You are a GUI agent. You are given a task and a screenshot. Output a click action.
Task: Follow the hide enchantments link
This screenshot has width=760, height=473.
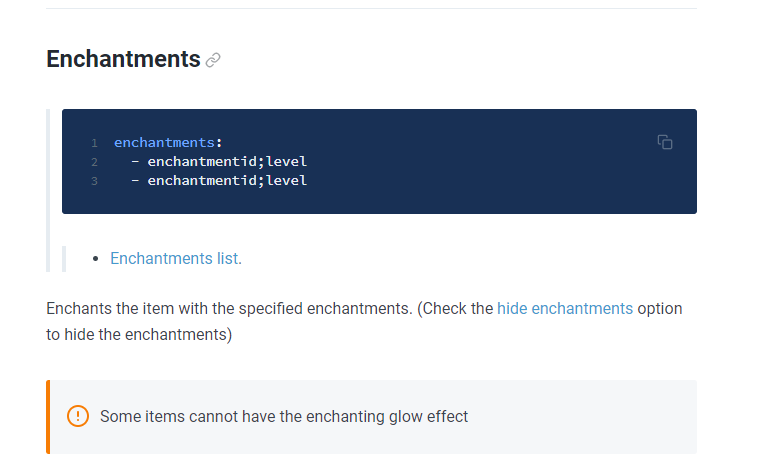(x=565, y=308)
